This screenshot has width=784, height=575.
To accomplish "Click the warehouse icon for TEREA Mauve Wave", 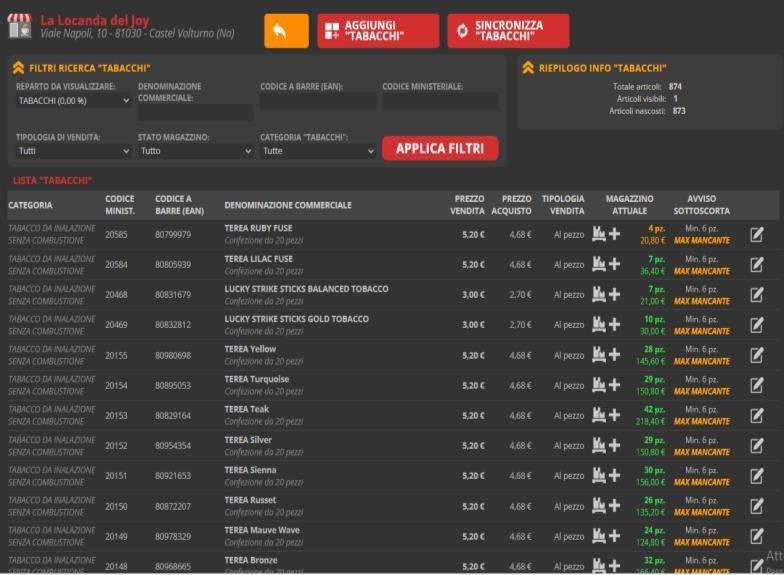I will 598,536.
